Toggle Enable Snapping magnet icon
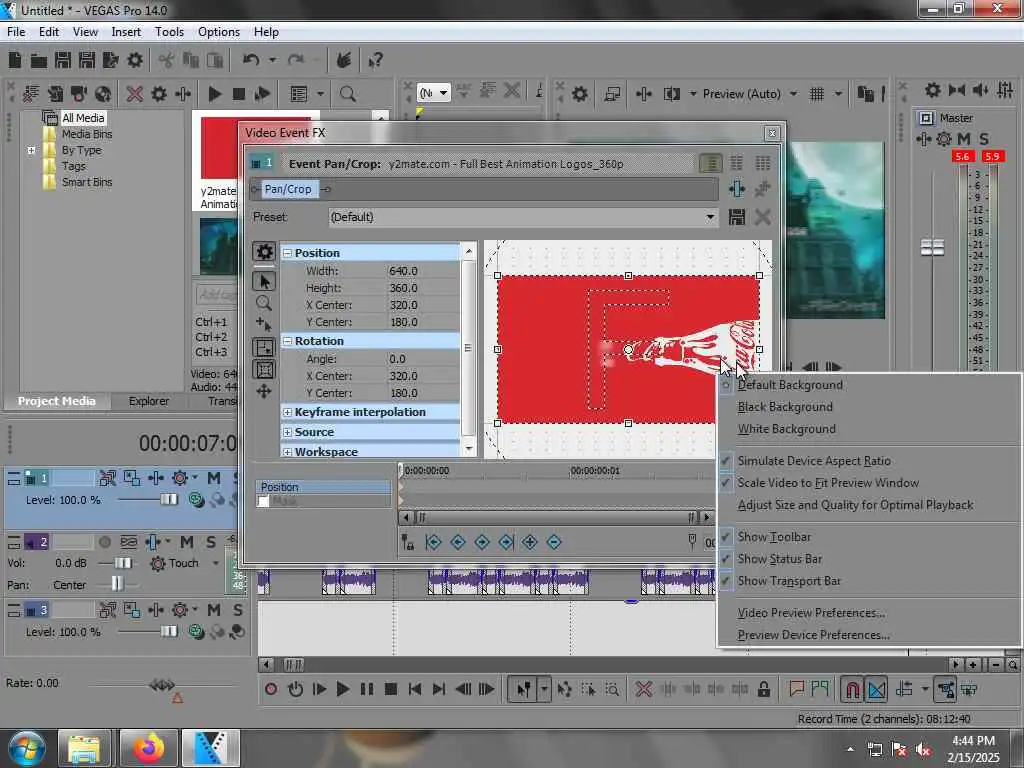This screenshot has width=1024, height=768. coord(852,689)
